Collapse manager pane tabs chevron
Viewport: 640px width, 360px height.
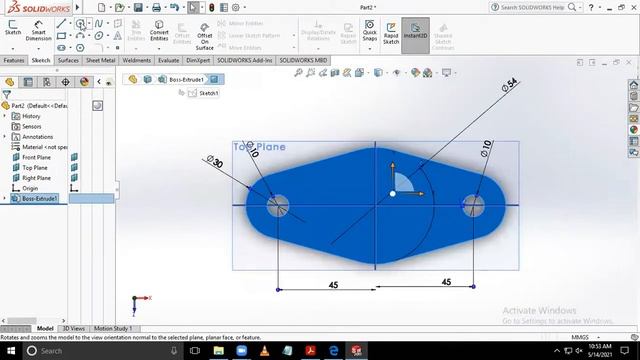pyautogui.click(x=99, y=82)
